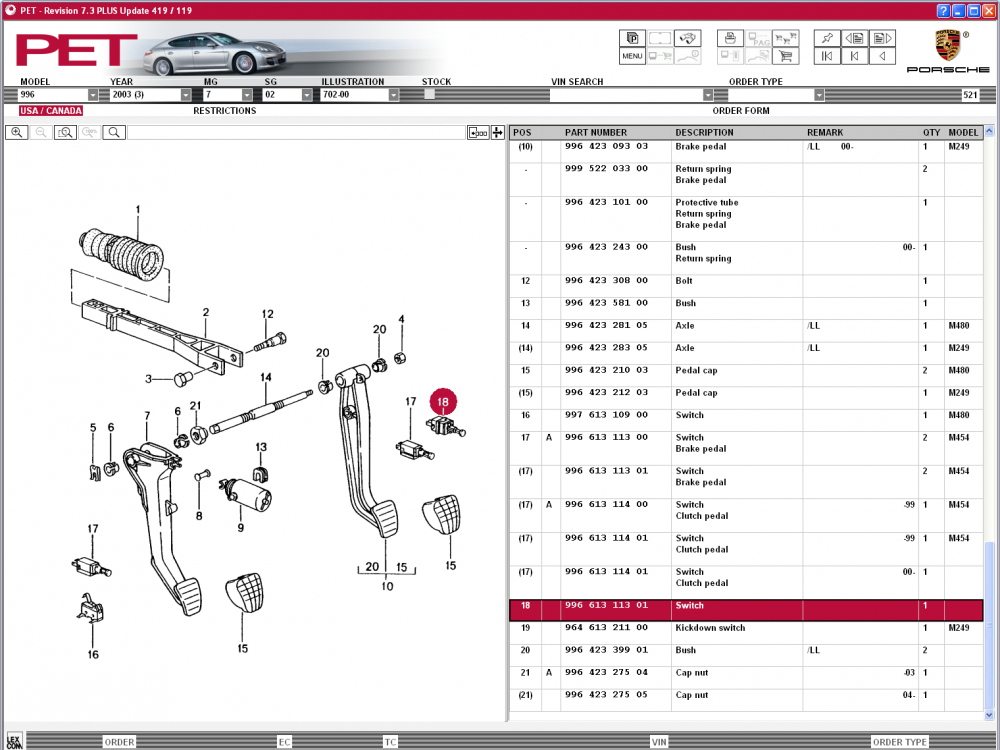
Task: Toggle the STOCK checkbox
Action: 429,94
